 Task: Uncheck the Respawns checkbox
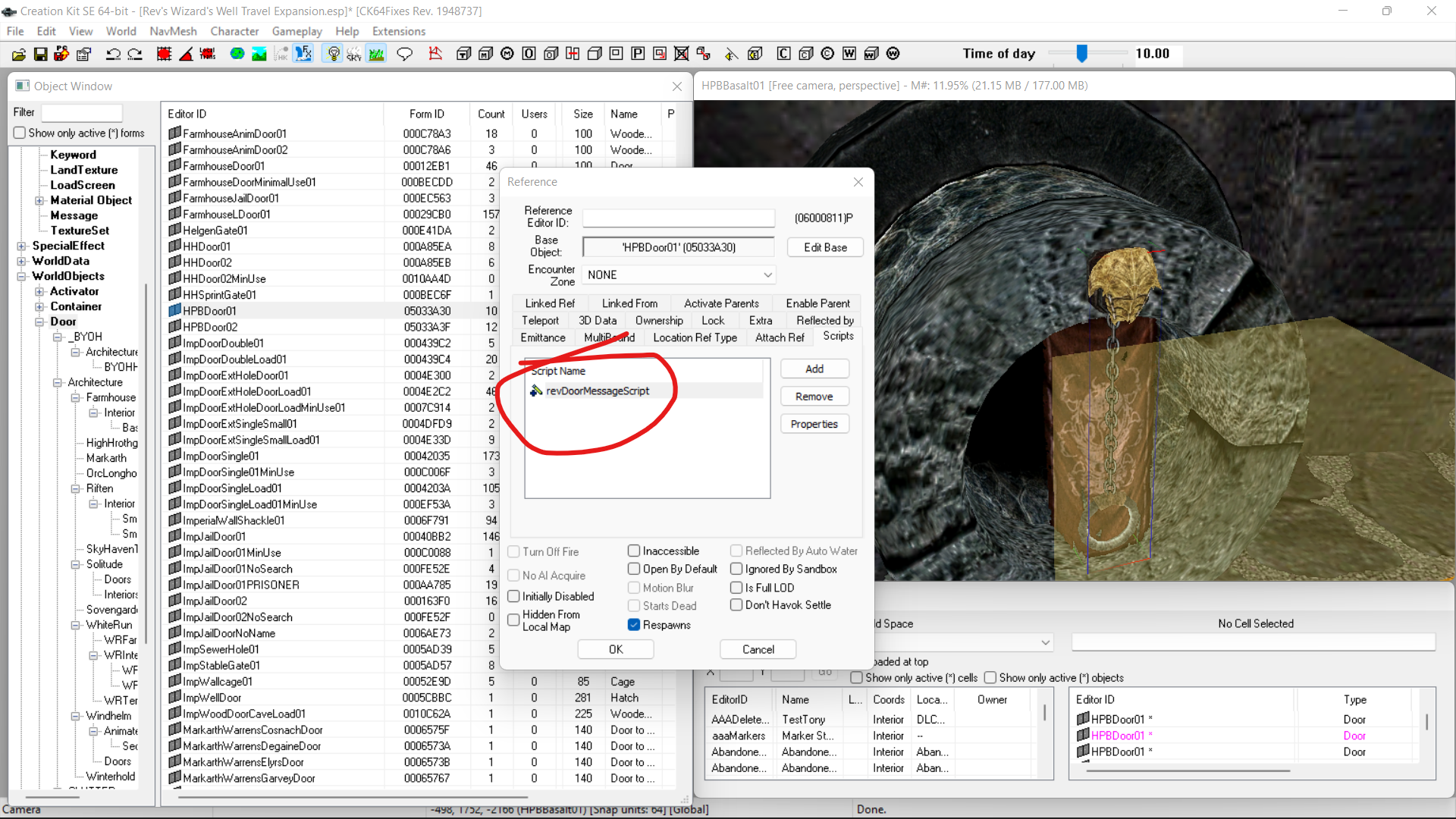point(634,625)
